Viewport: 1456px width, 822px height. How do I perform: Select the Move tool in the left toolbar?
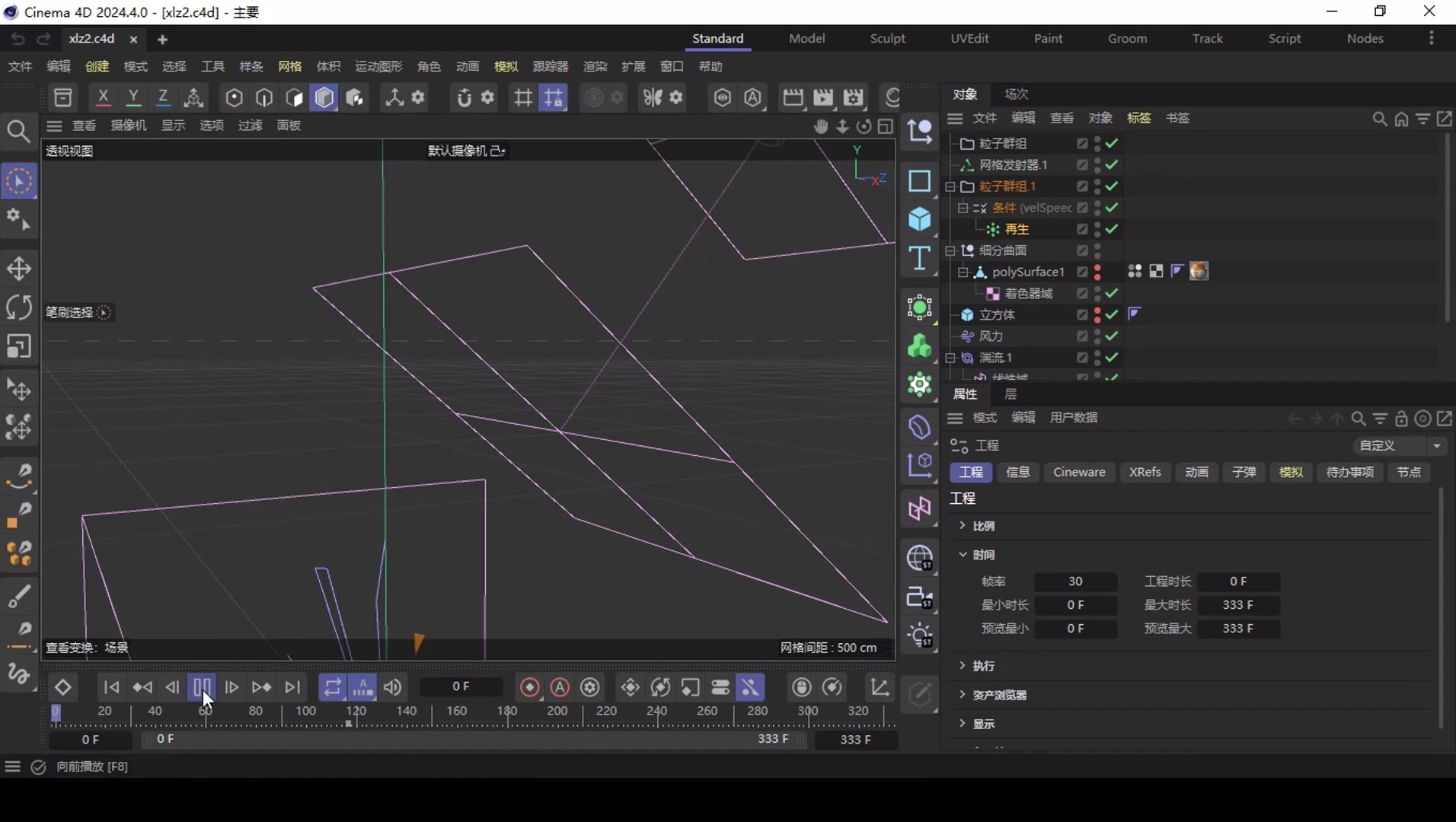(x=19, y=268)
